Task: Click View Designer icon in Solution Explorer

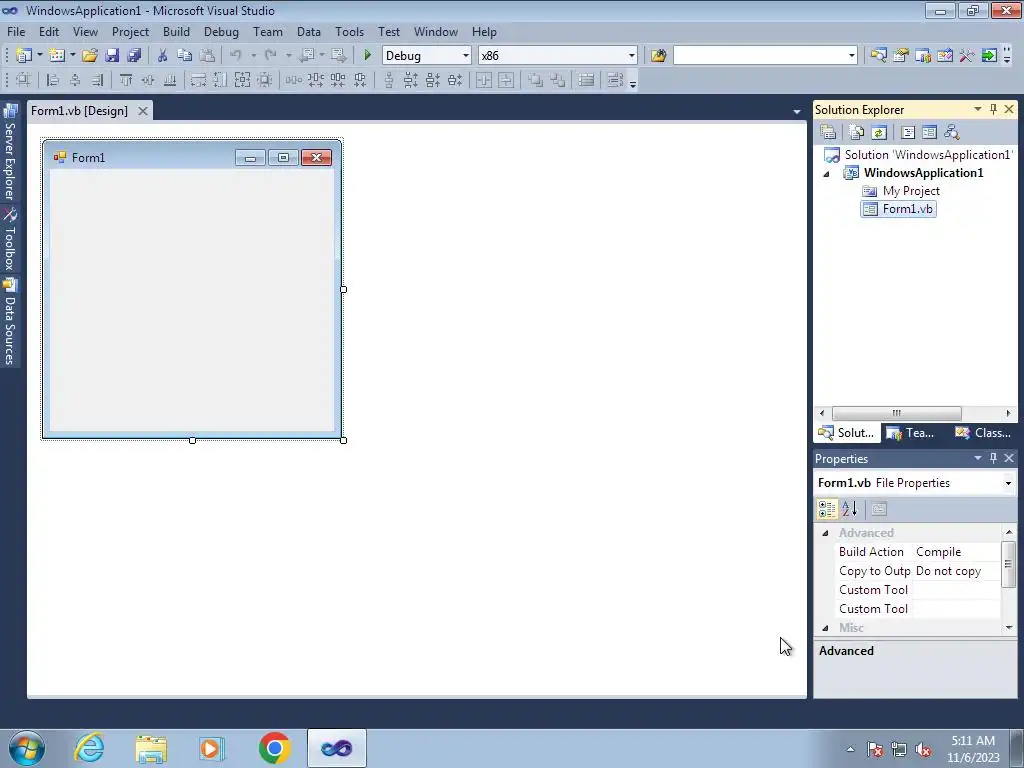Action: [x=929, y=133]
